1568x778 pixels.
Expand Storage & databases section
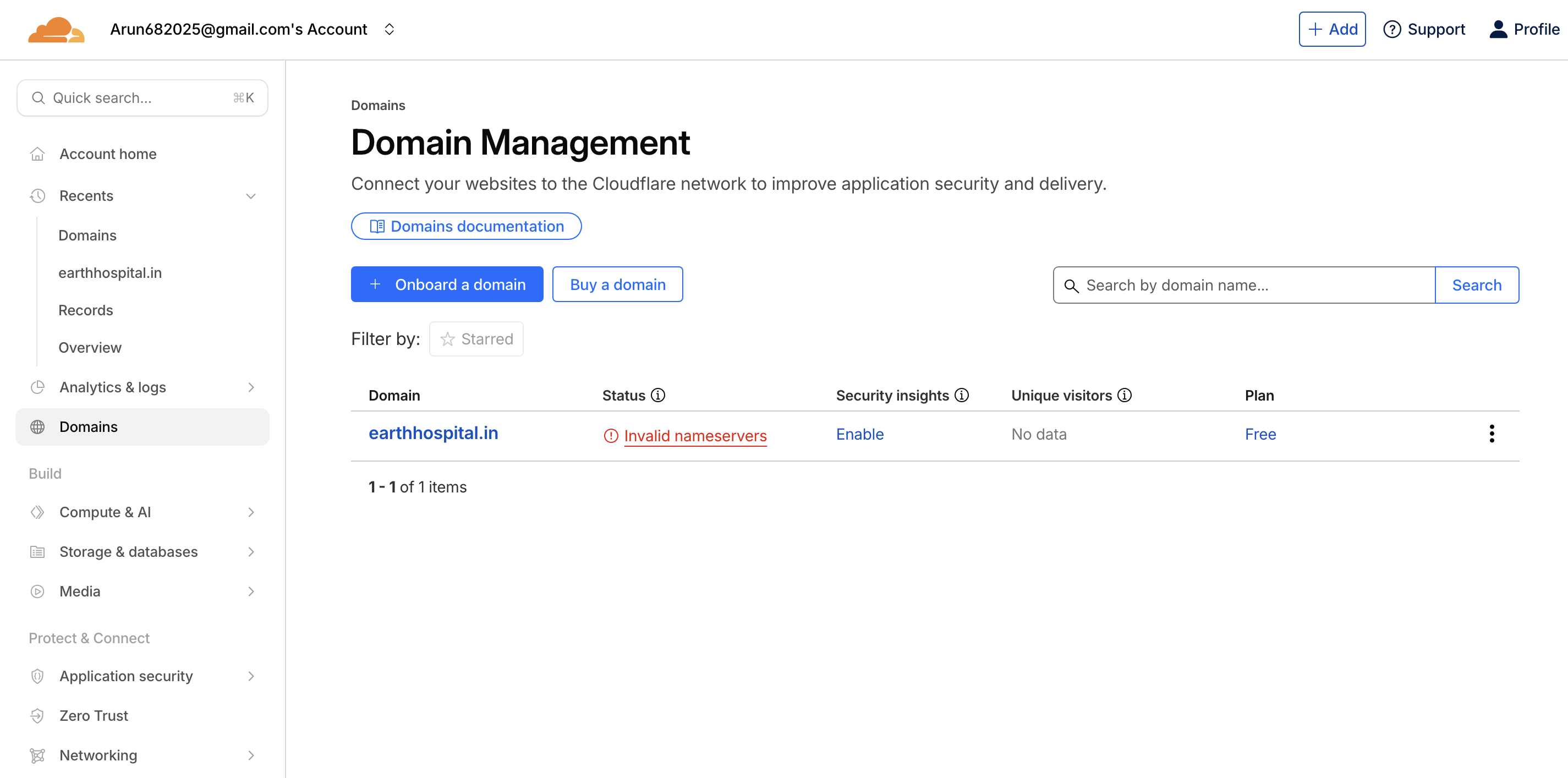(x=250, y=551)
